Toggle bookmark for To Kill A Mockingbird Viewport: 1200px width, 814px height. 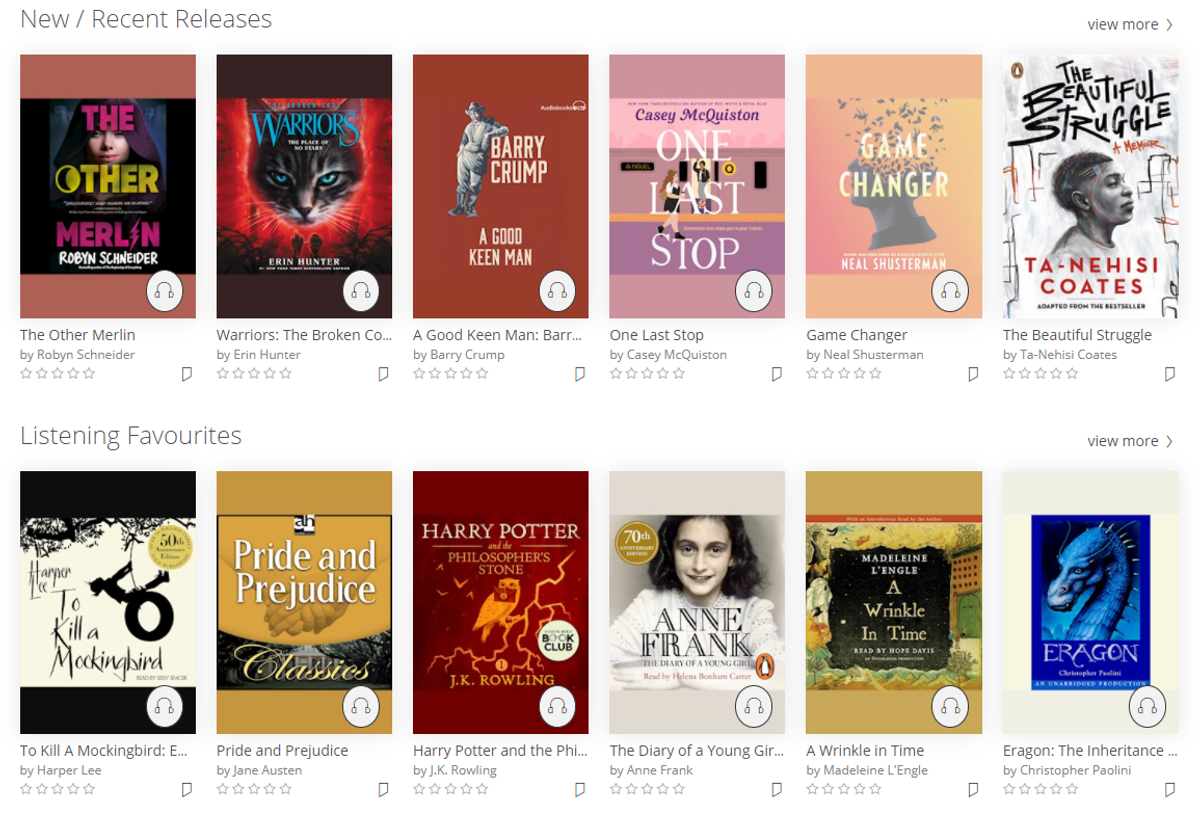(186, 790)
